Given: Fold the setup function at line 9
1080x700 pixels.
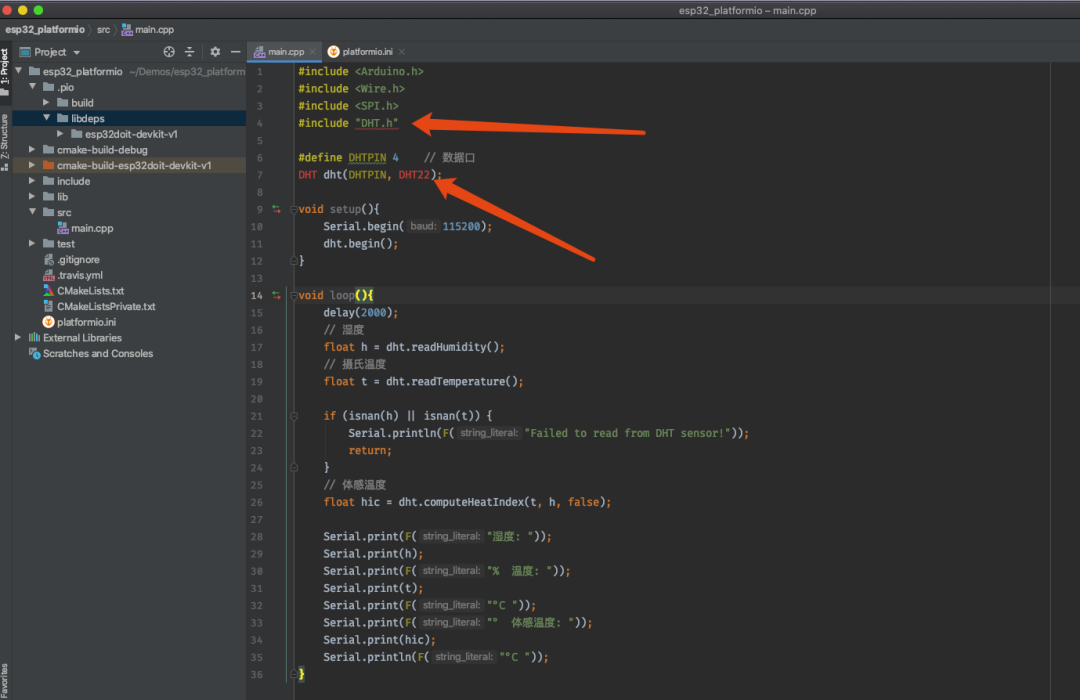Looking at the screenshot, I should pyautogui.click(x=293, y=210).
